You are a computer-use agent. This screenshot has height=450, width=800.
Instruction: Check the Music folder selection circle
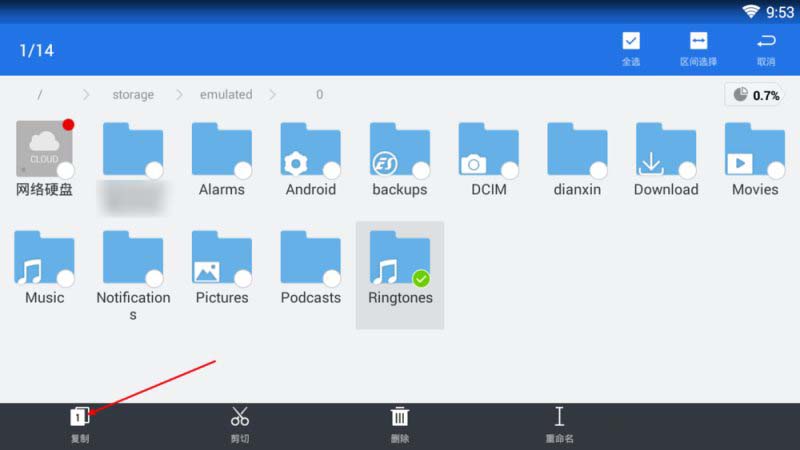[x=65, y=278]
